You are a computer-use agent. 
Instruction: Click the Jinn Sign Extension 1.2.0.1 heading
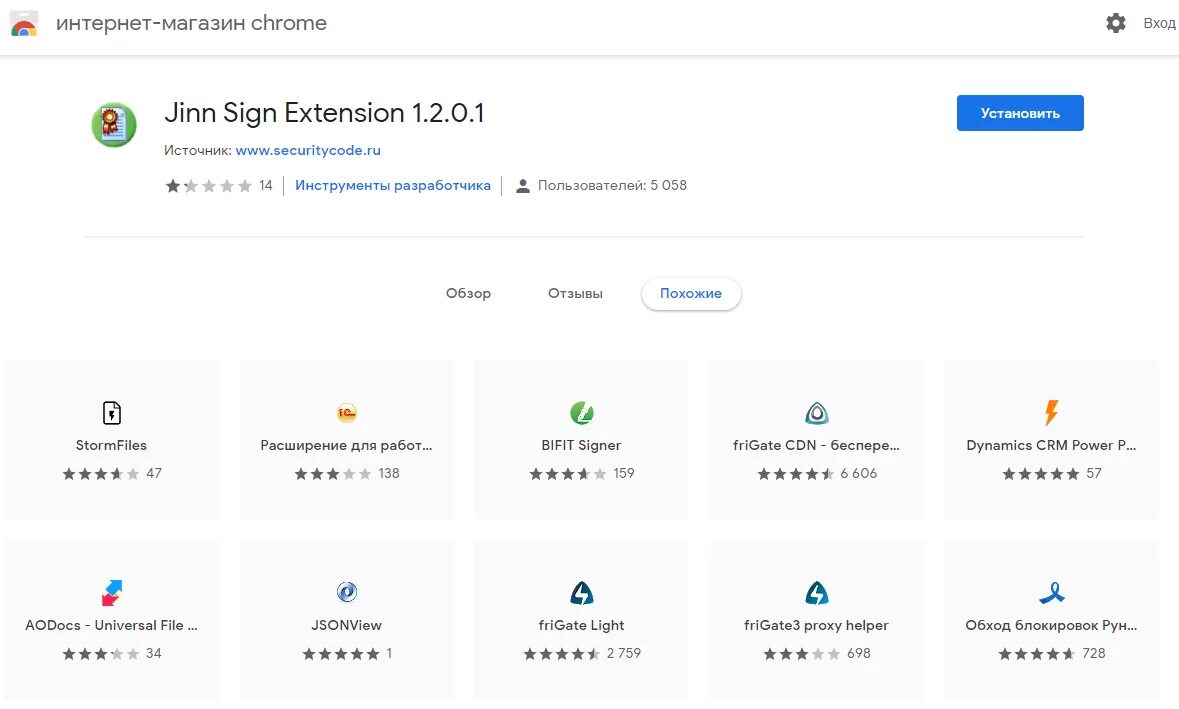tap(324, 113)
